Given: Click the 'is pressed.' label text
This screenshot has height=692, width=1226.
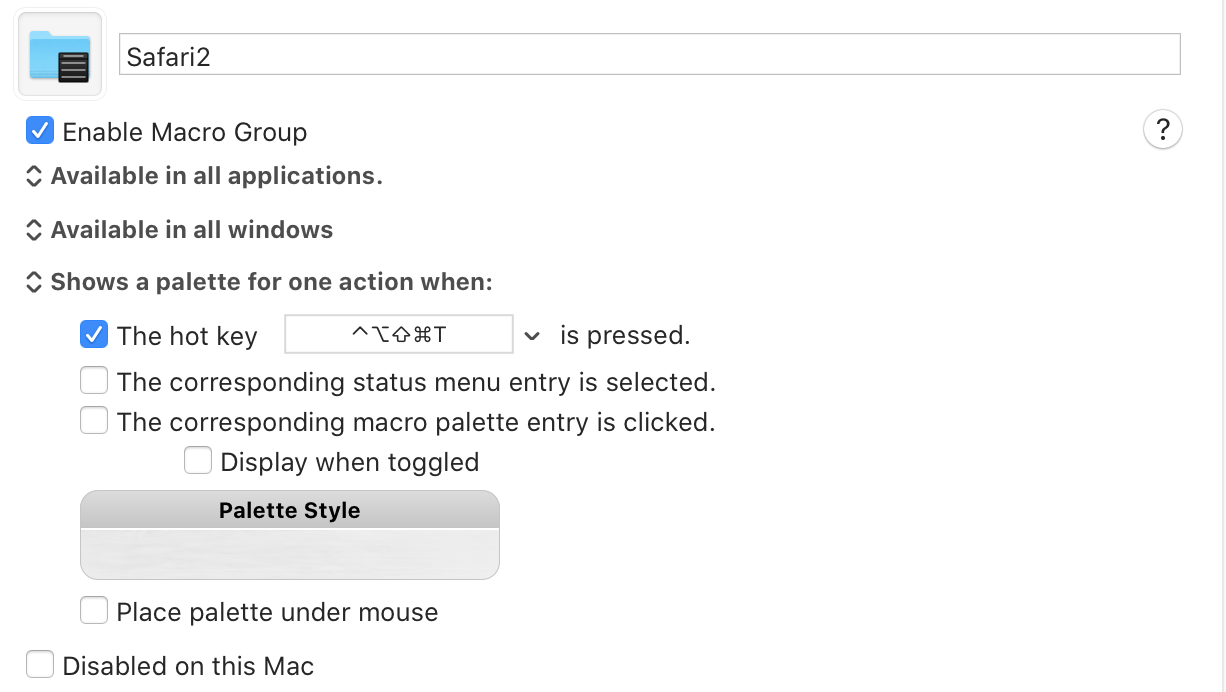Looking at the screenshot, I should (x=625, y=335).
